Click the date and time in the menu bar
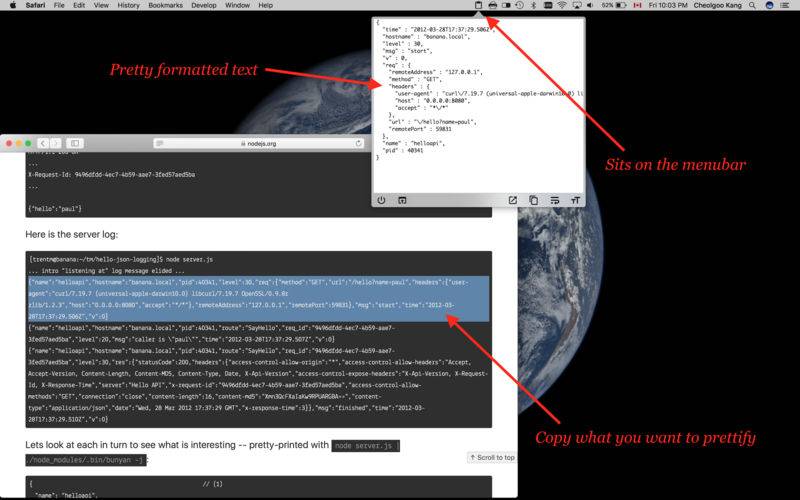The height and width of the screenshot is (500, 800). point(668,5)
